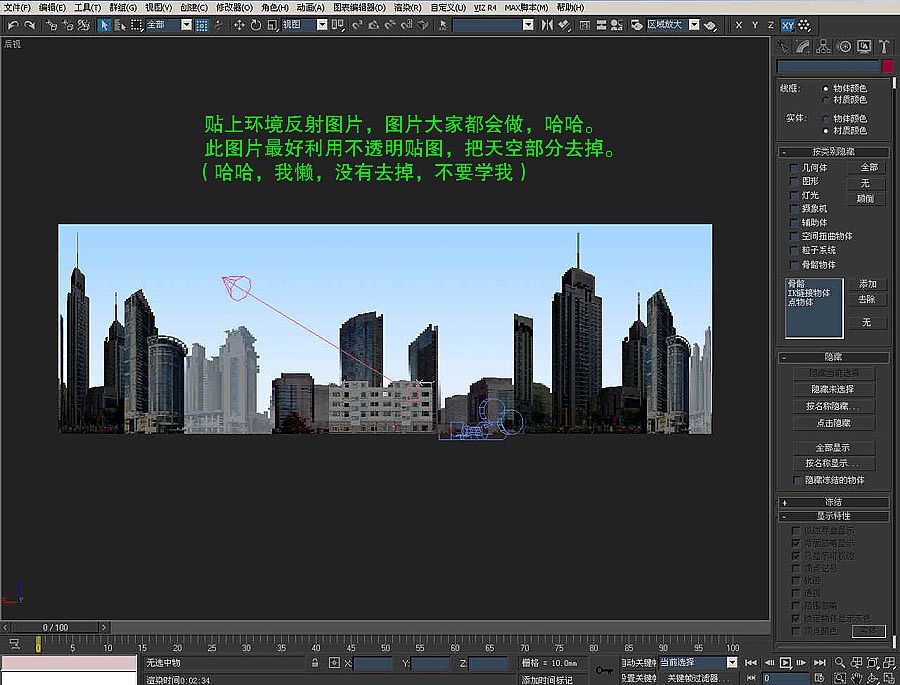Click the red object color swatch
The image size is (900, 685).
[888, 65]
